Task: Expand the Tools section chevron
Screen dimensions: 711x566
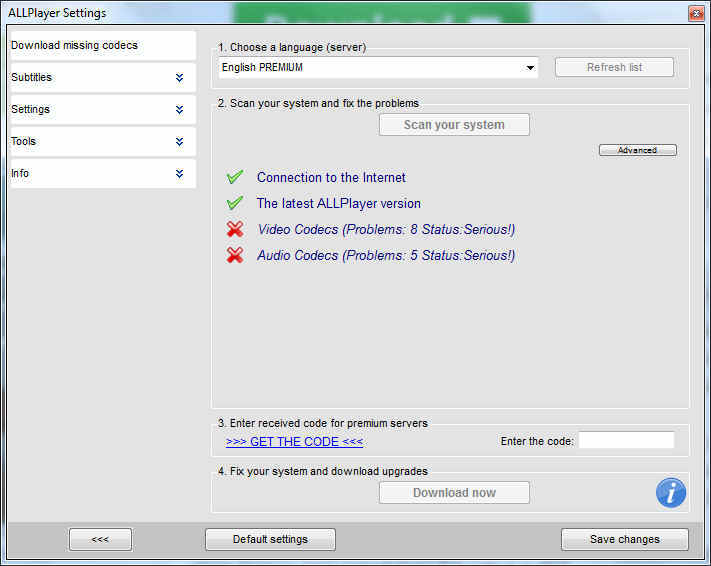Action: (x=180, y=142)
